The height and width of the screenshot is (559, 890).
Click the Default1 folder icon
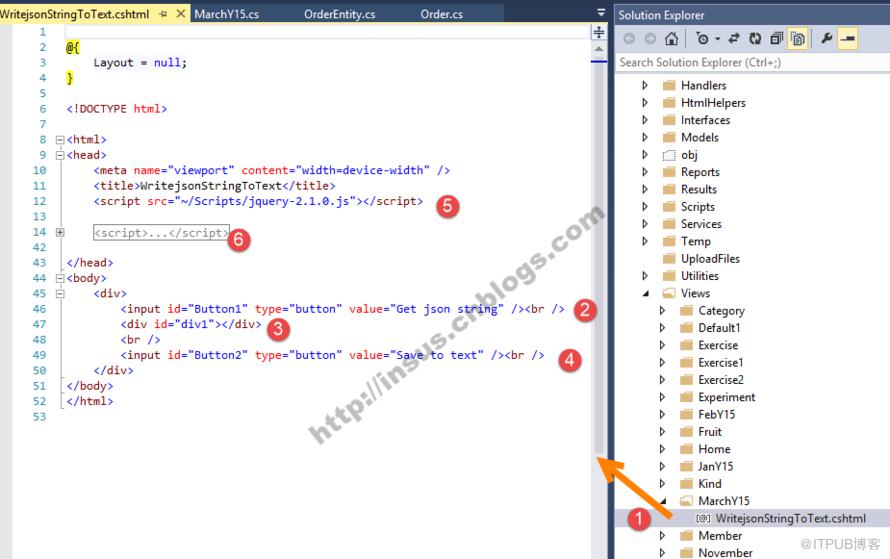tap(686, 327)
